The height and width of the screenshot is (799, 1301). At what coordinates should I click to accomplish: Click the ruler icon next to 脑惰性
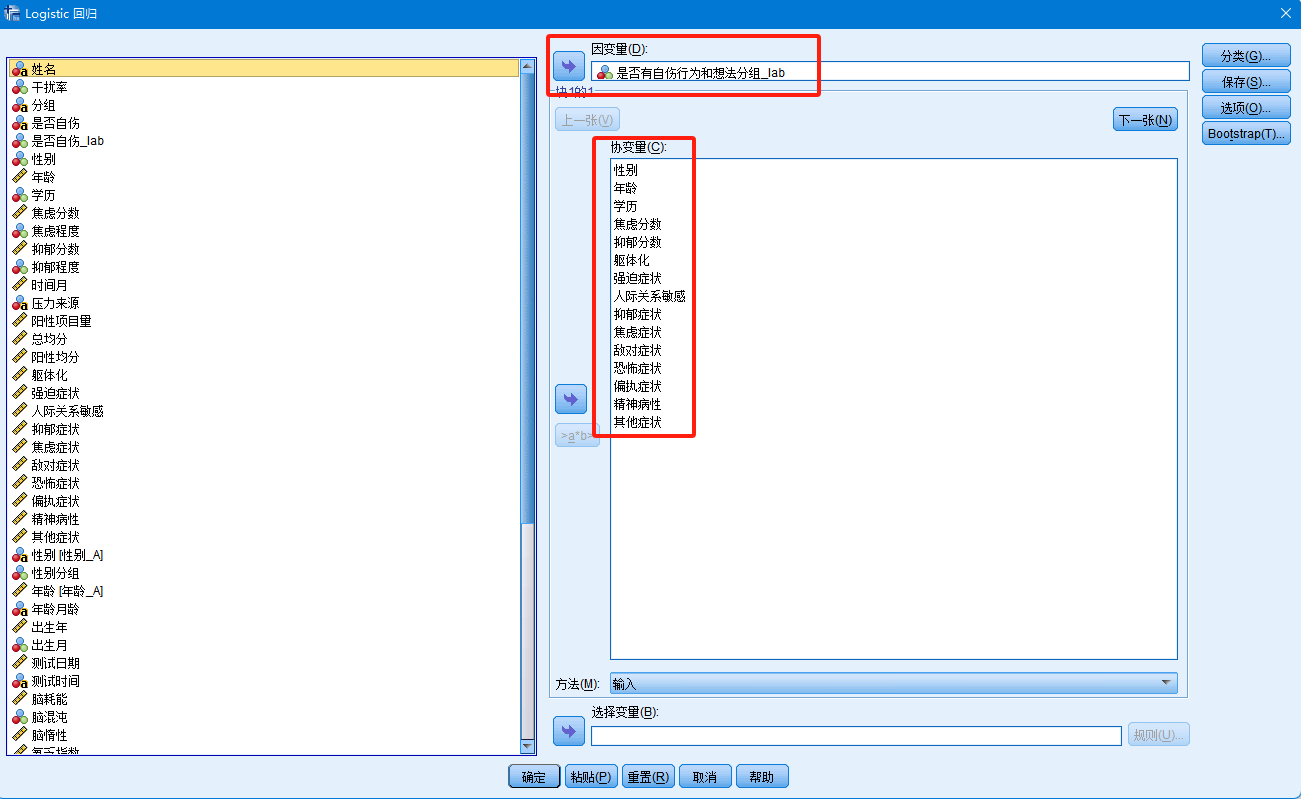click(x=19, y=735)
